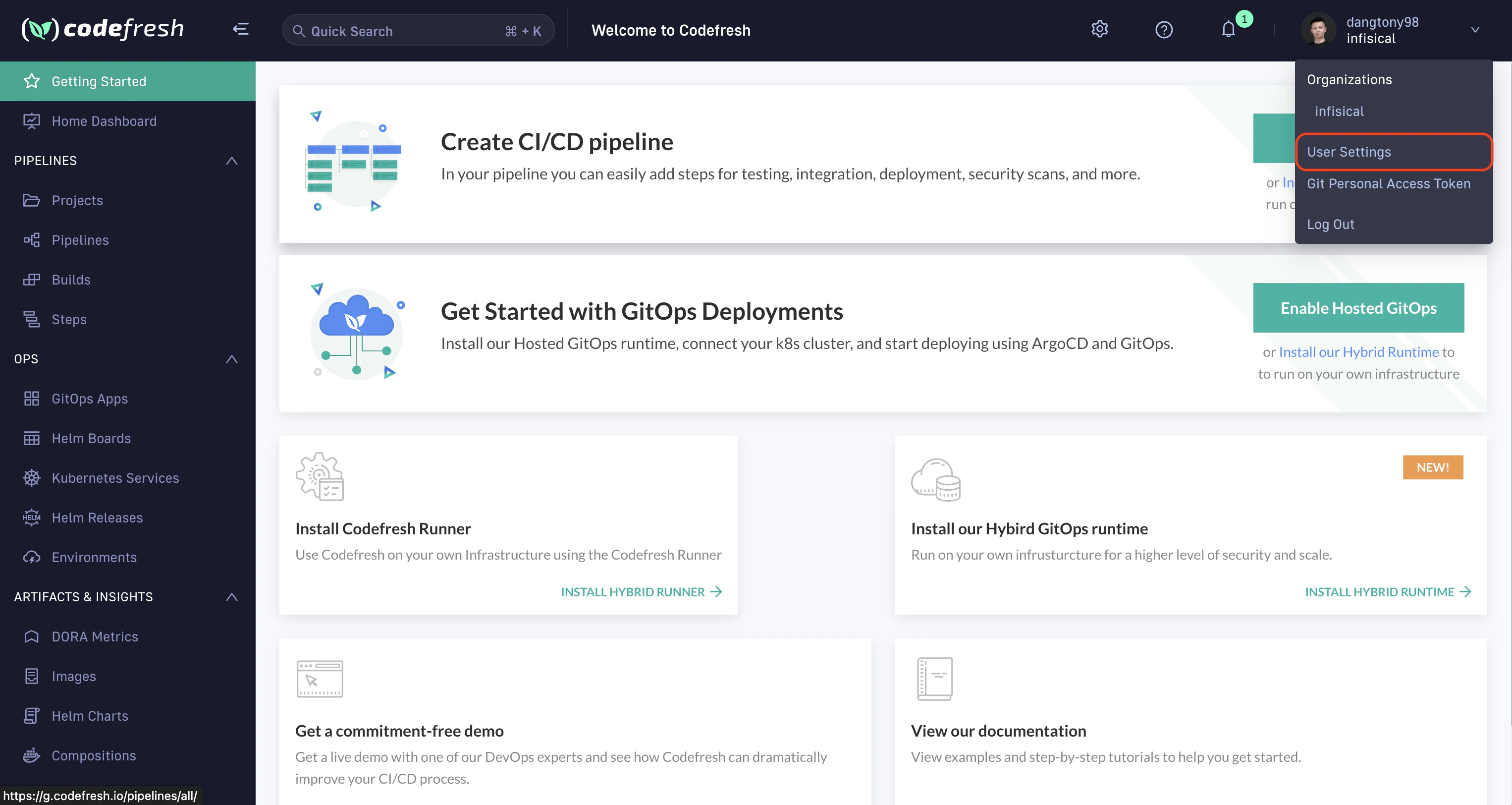The height and width of the screenshot is (805, 1512).
Task: Follow Install our Hybrid Runtime link
Action: point(1358,352)
